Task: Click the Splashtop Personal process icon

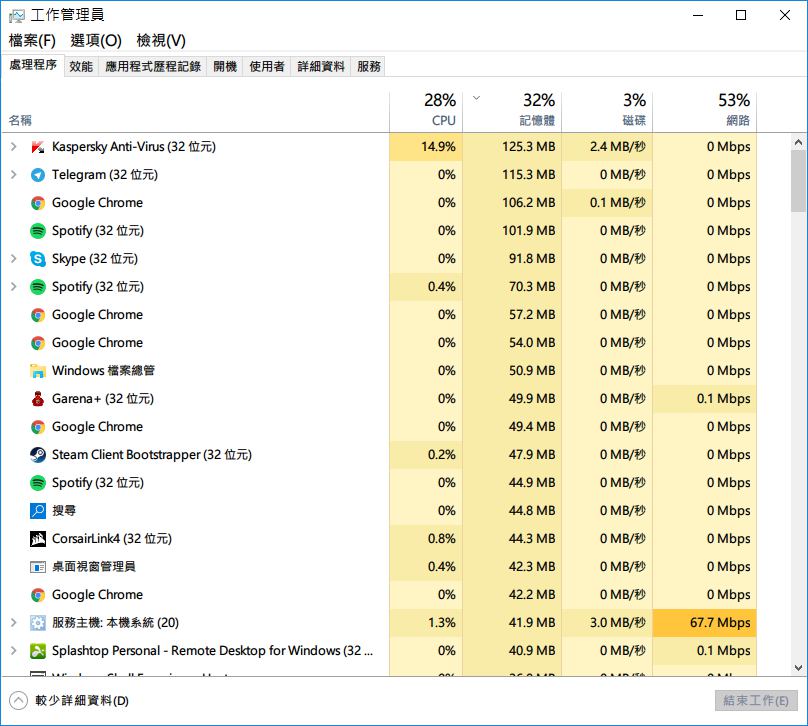Action: pos(38,651)
